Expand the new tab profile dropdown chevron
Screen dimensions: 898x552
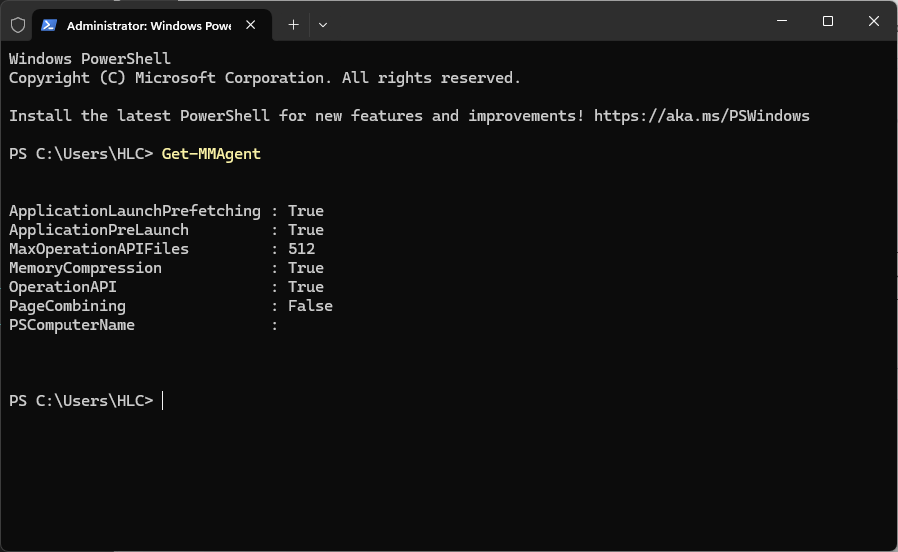click(322, 25)
